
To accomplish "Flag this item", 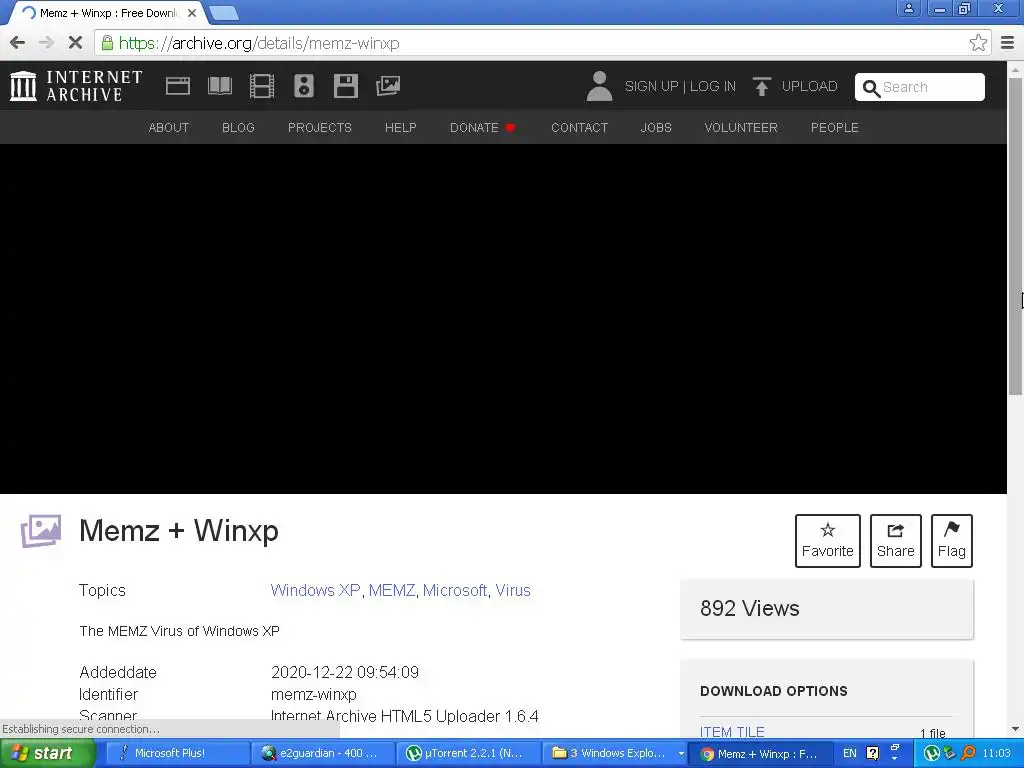I will (952, 541).
